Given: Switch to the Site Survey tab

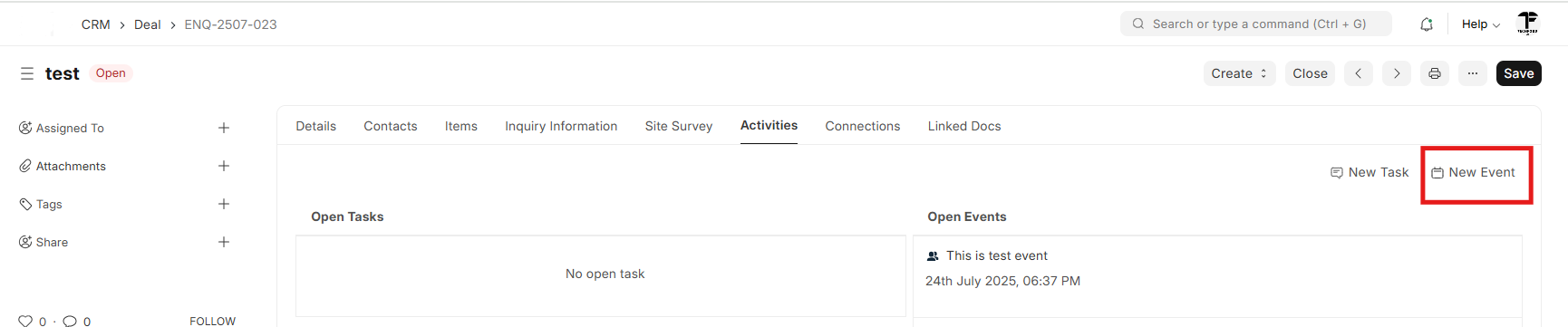Looking at the screenshot, I should (679, 126).
